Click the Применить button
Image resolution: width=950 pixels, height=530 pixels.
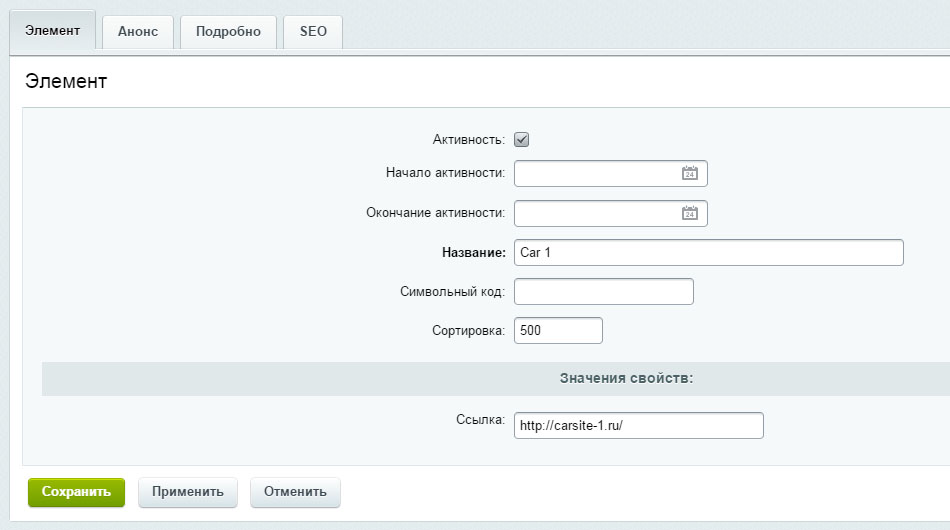(187, 492)
